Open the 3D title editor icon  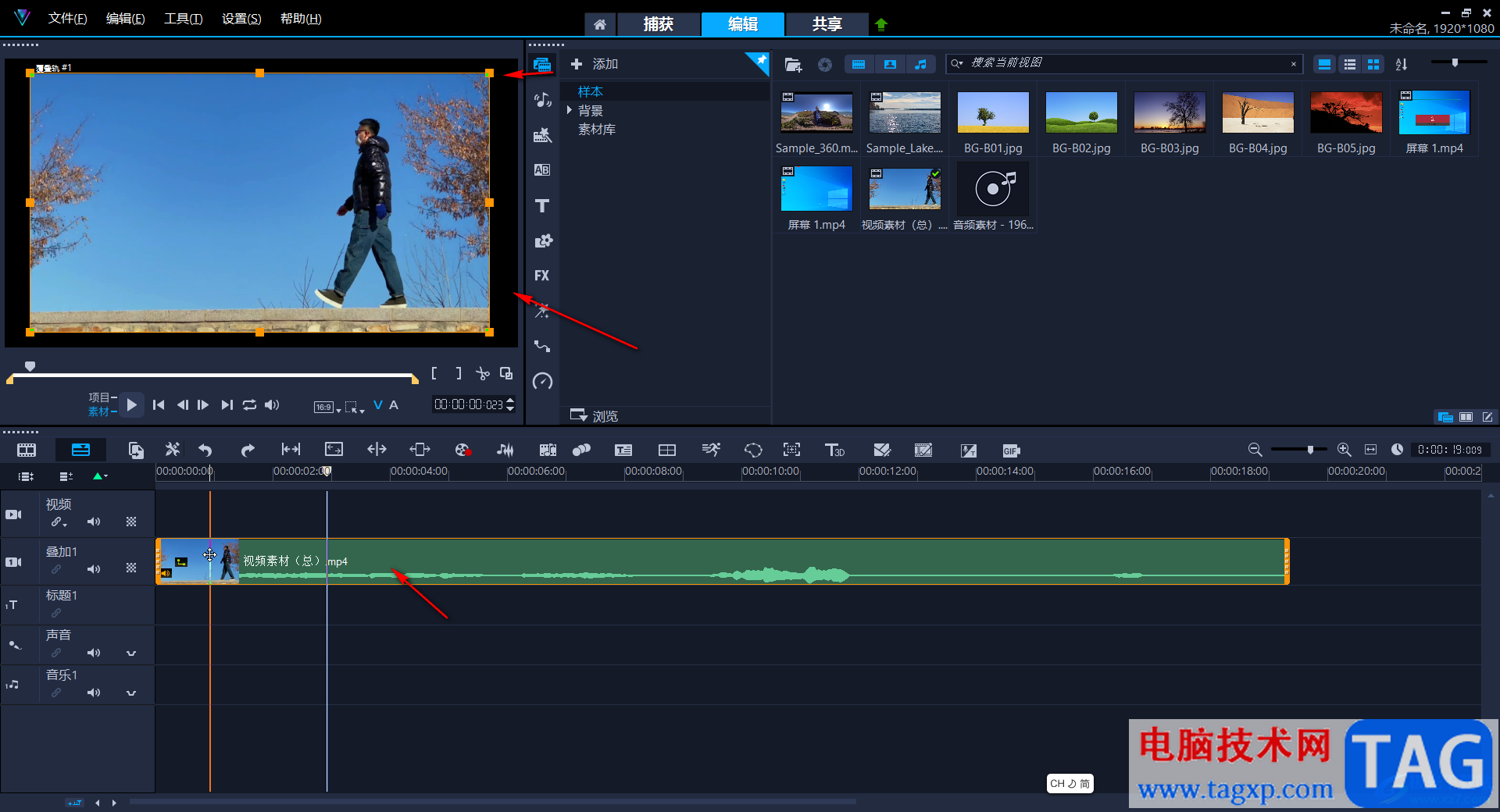pos(834,450)
